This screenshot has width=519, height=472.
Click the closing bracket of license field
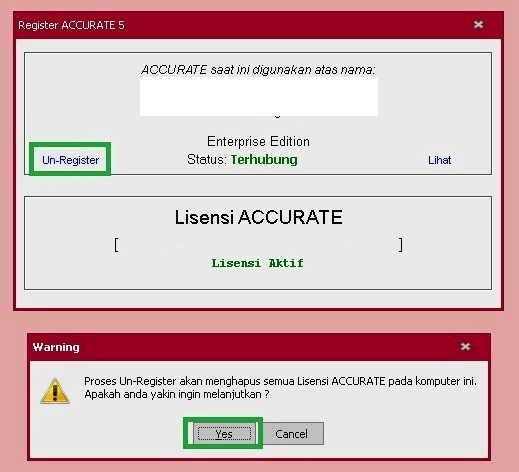(x=401, y=245)
